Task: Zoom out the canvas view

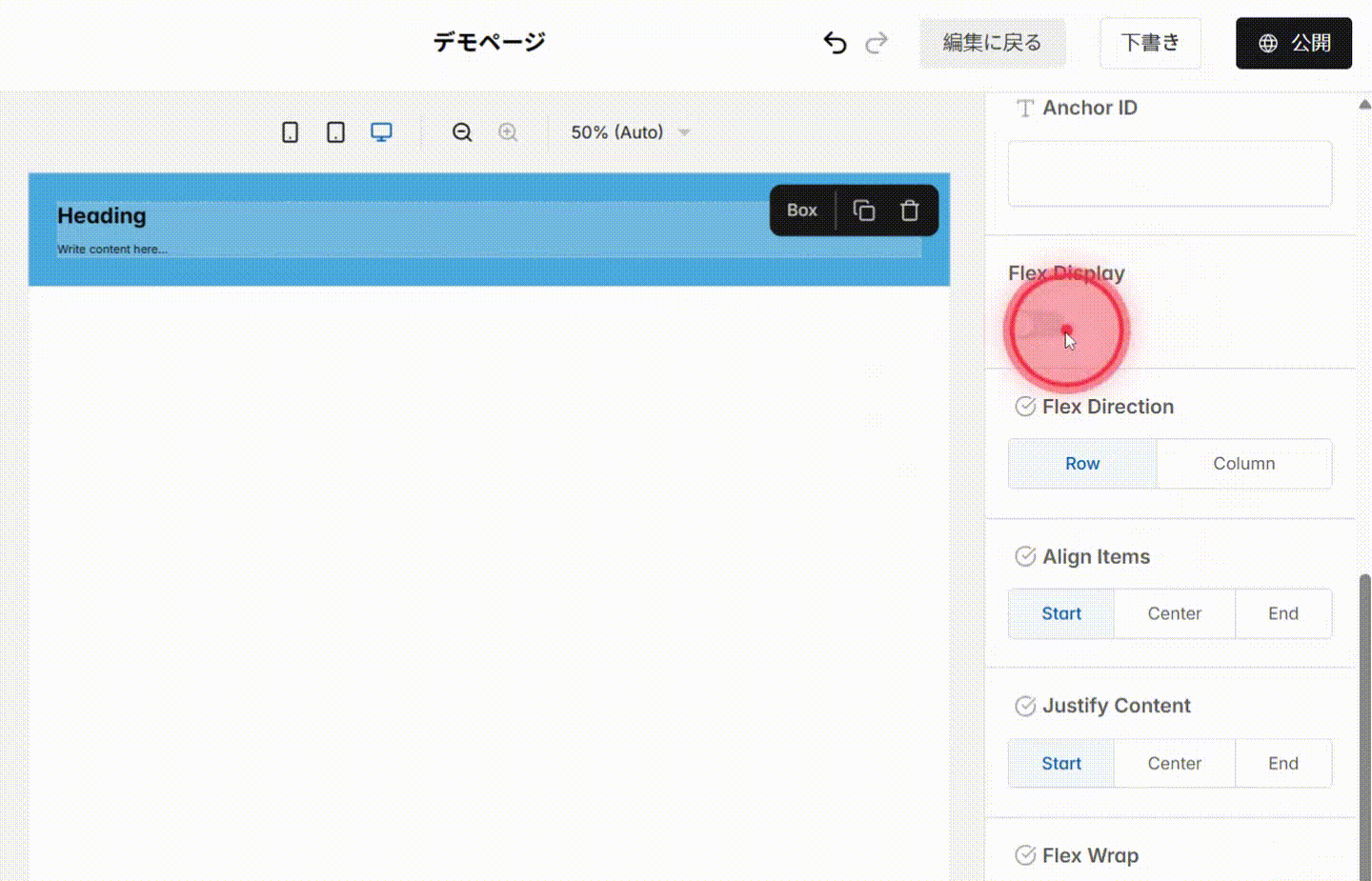Action: tap(462, 131)
